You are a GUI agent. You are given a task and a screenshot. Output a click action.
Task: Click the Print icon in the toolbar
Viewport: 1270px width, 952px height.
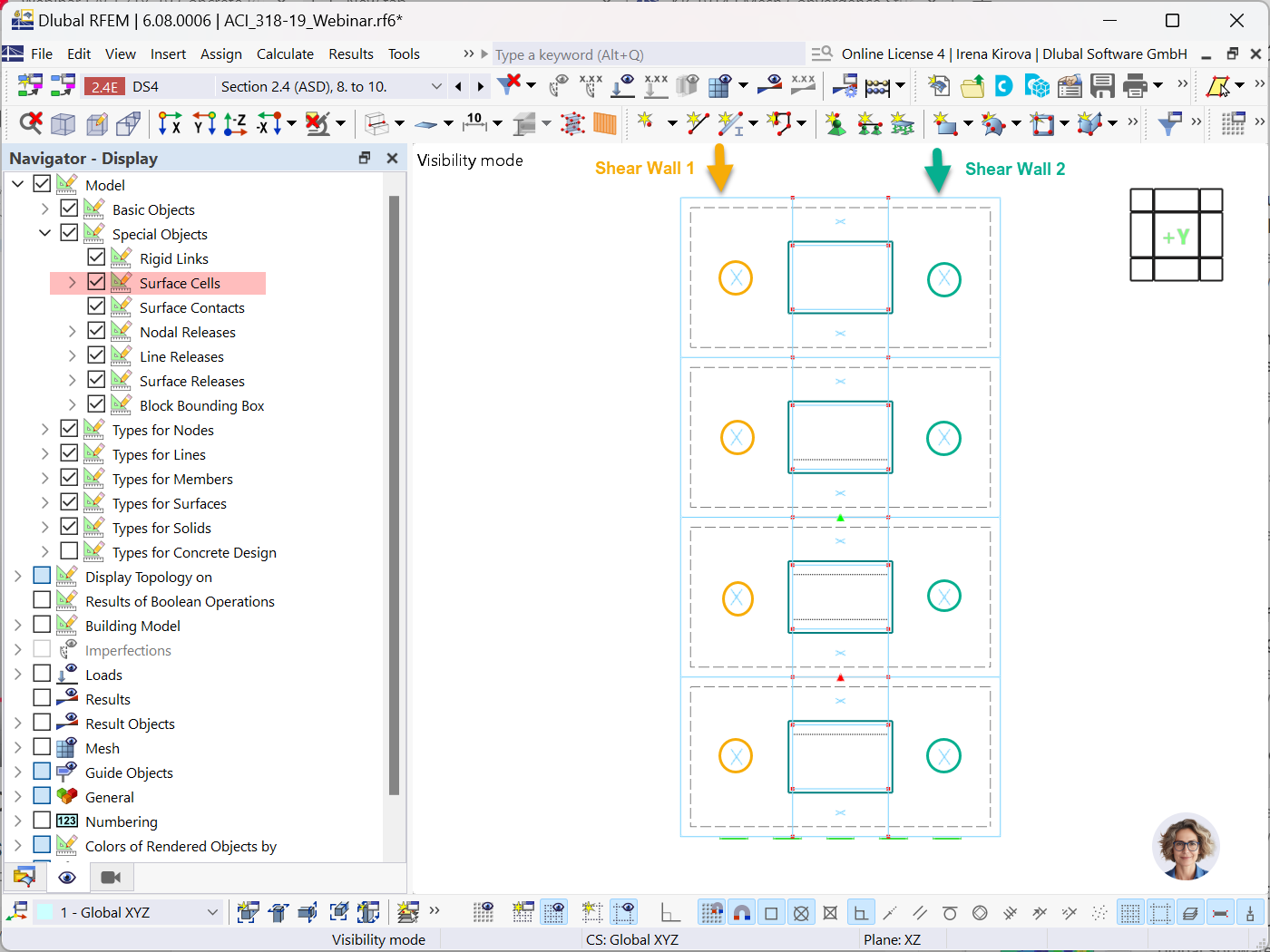pos(1134,87)
